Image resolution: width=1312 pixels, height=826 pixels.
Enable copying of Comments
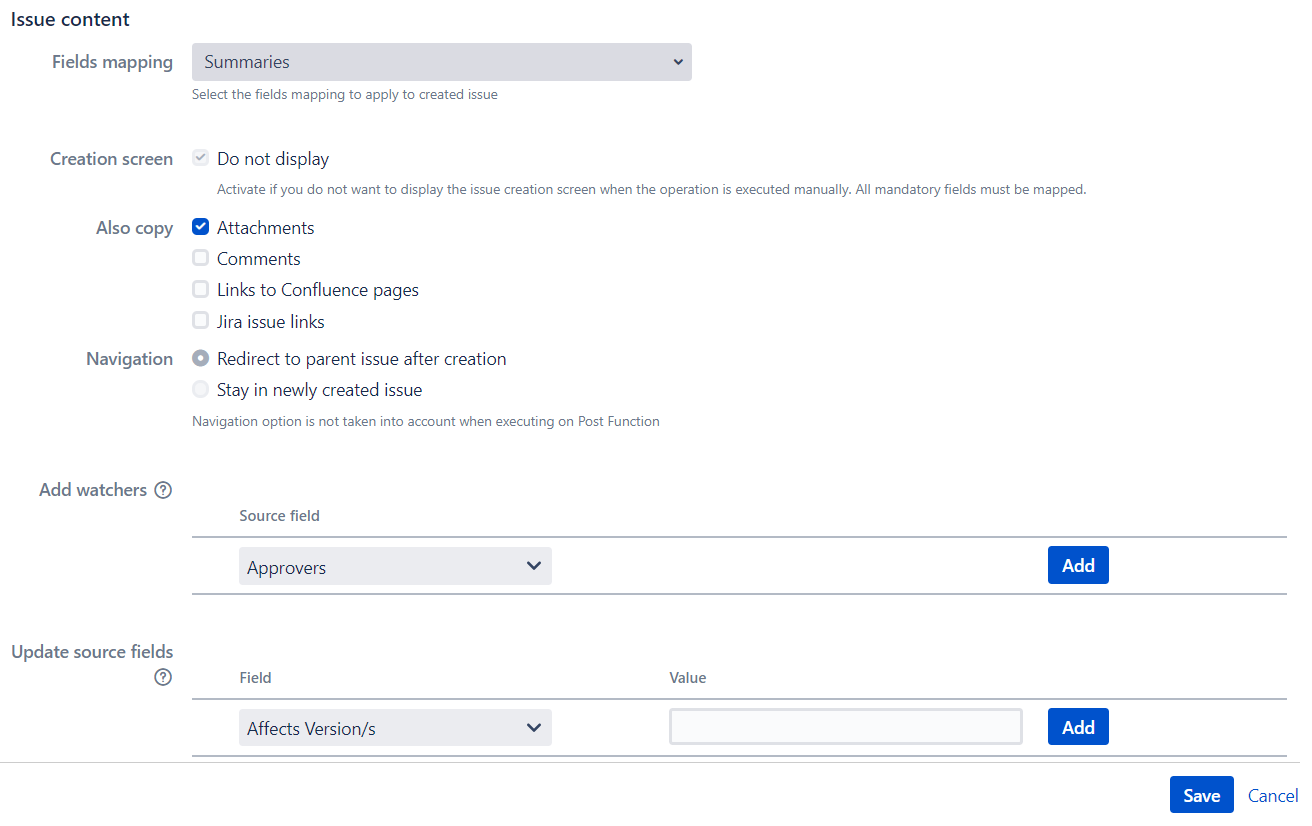click(200, 258)
